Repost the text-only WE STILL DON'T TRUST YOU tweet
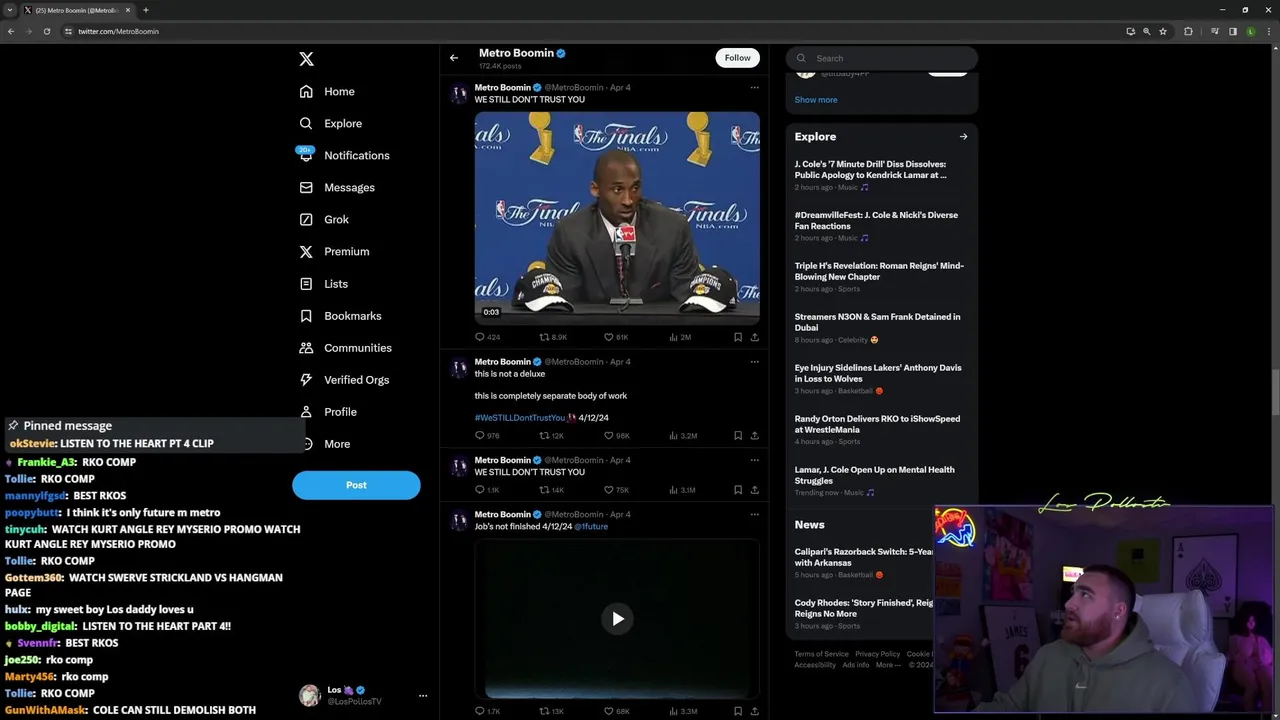This screenshot has height=720, width=1280. pyautogui.click(x=544, y=490)
